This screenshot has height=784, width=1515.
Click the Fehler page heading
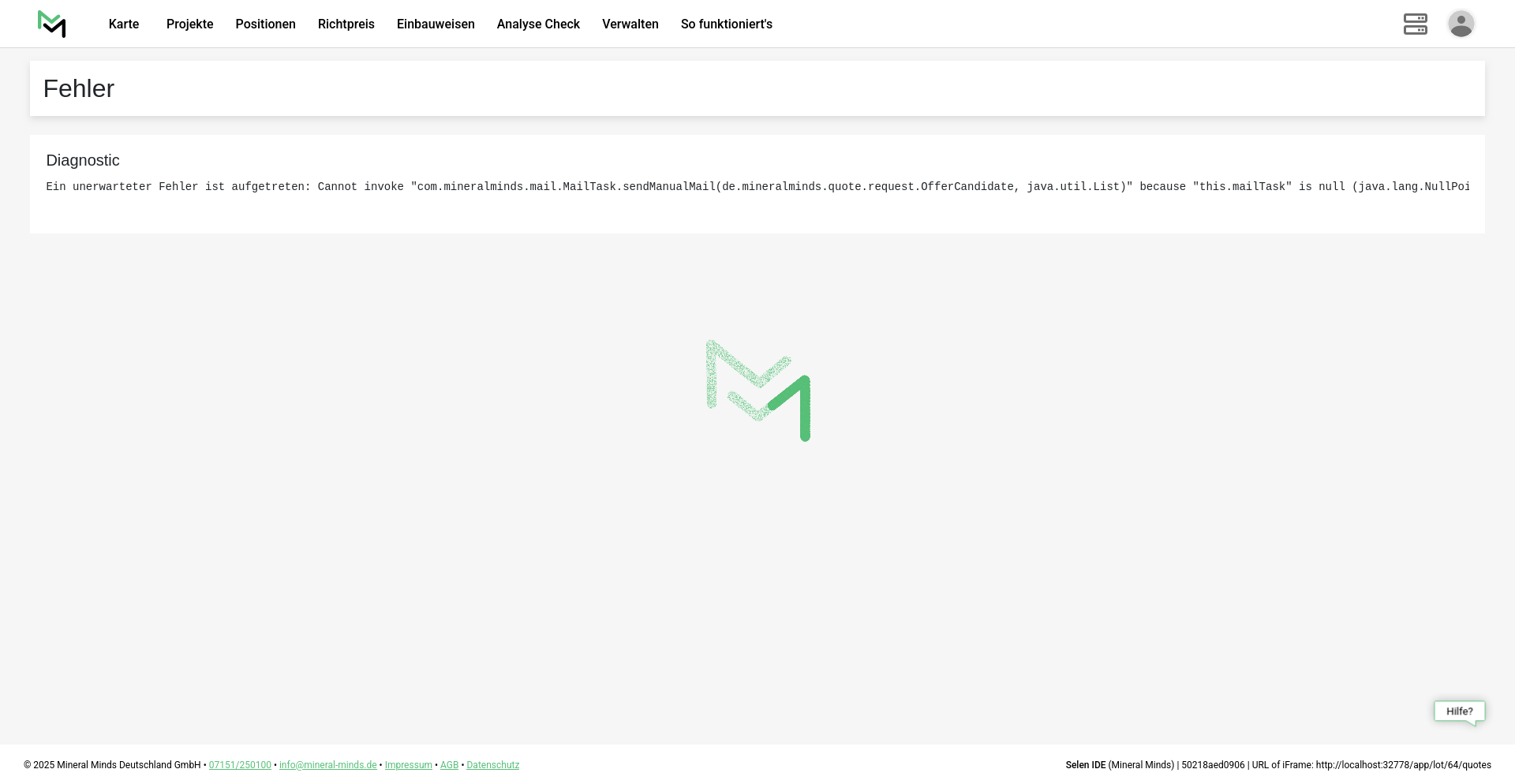[79, 89]
